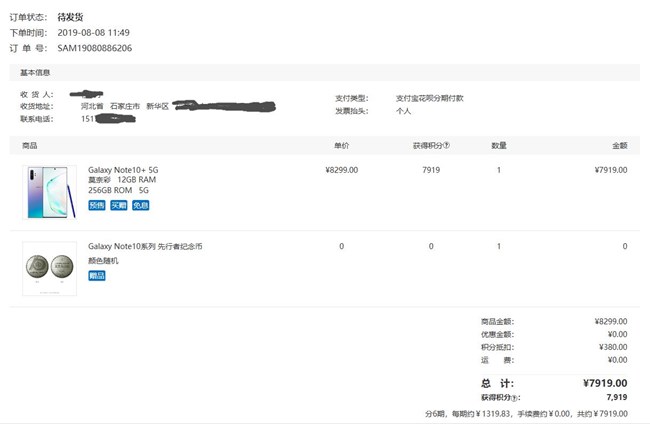
Task: Open the commemorative coin product thumbnail
Action: 49,269
